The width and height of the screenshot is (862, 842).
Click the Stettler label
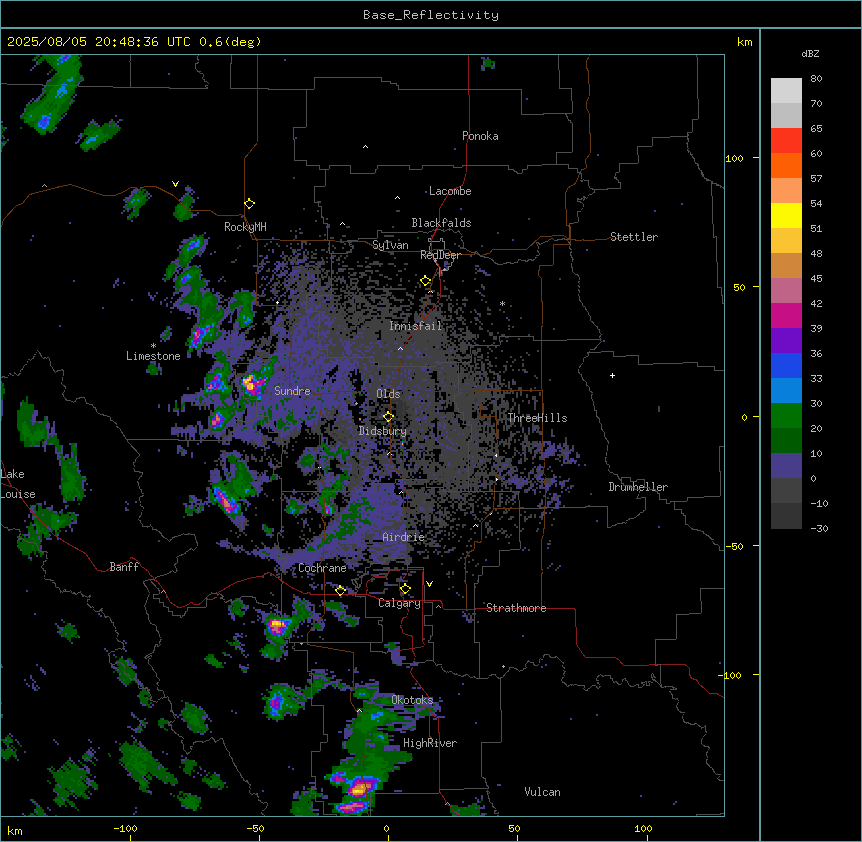click(x=634, y=237)
